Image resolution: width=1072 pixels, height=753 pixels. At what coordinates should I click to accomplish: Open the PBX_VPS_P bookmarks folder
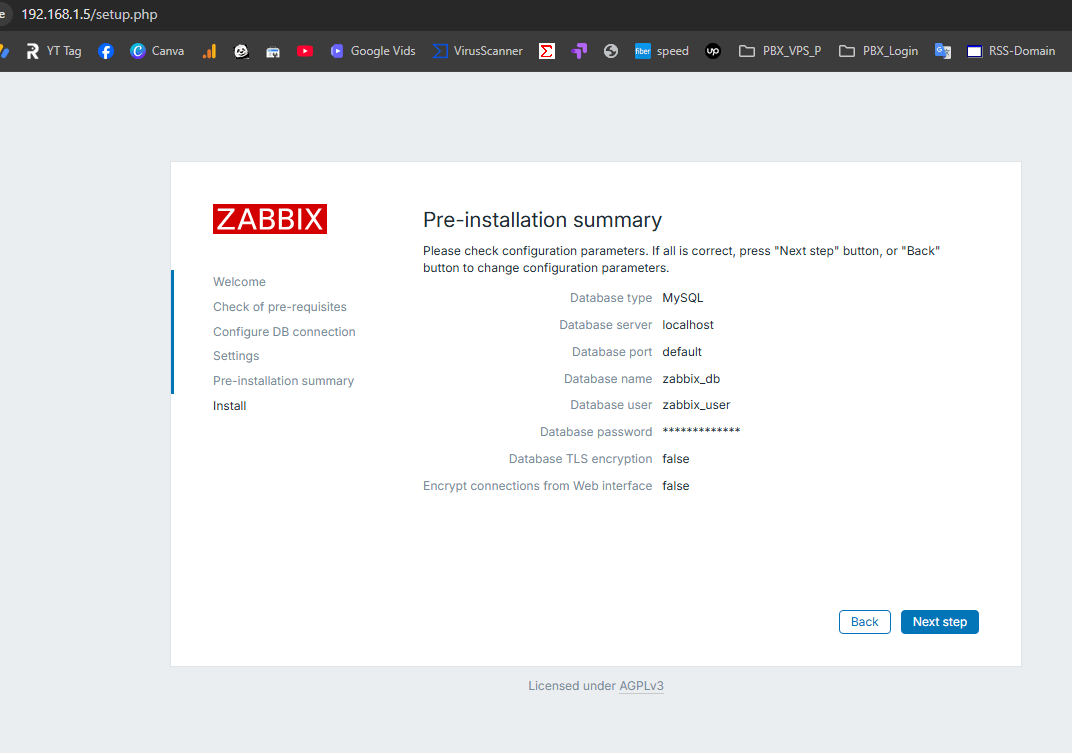tap(779, 51)
